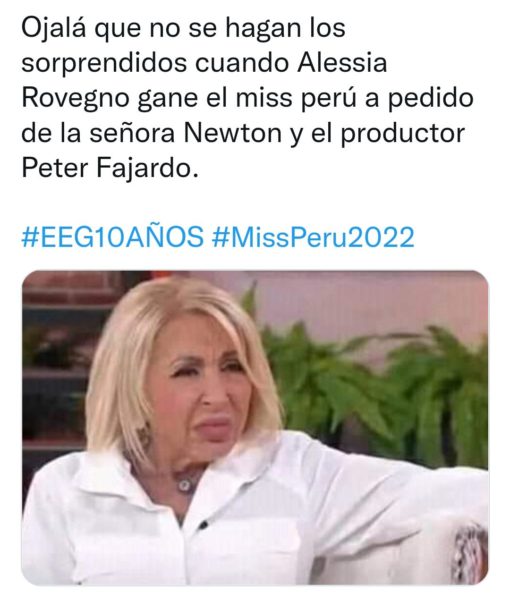
Task: Click the word productor in the tweet
Action: (403, 134)
